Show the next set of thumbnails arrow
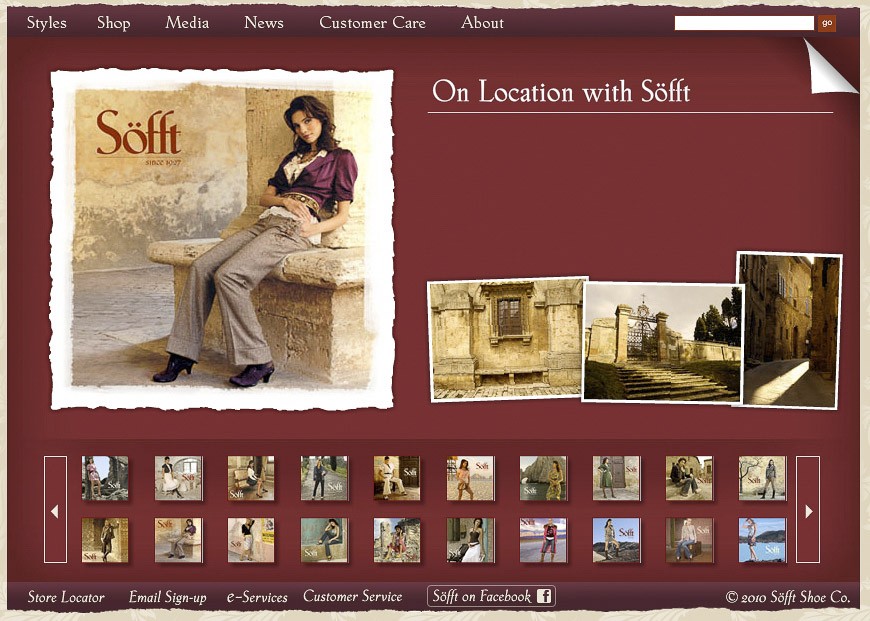The height and width of the screenshot is (621, 870). pos(808,509)
